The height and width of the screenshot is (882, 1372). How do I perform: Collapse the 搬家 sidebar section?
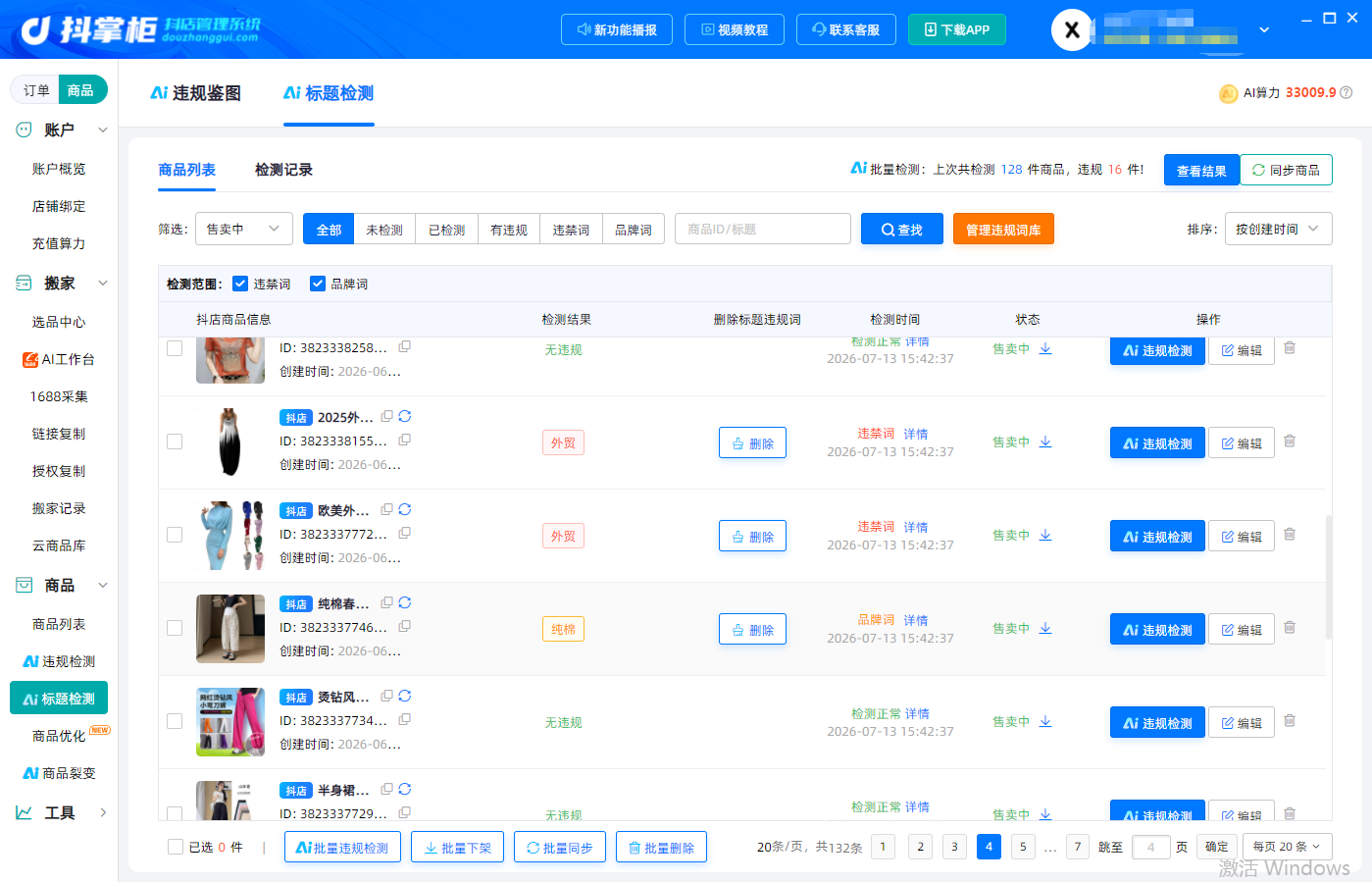click(x=103, y=283)
